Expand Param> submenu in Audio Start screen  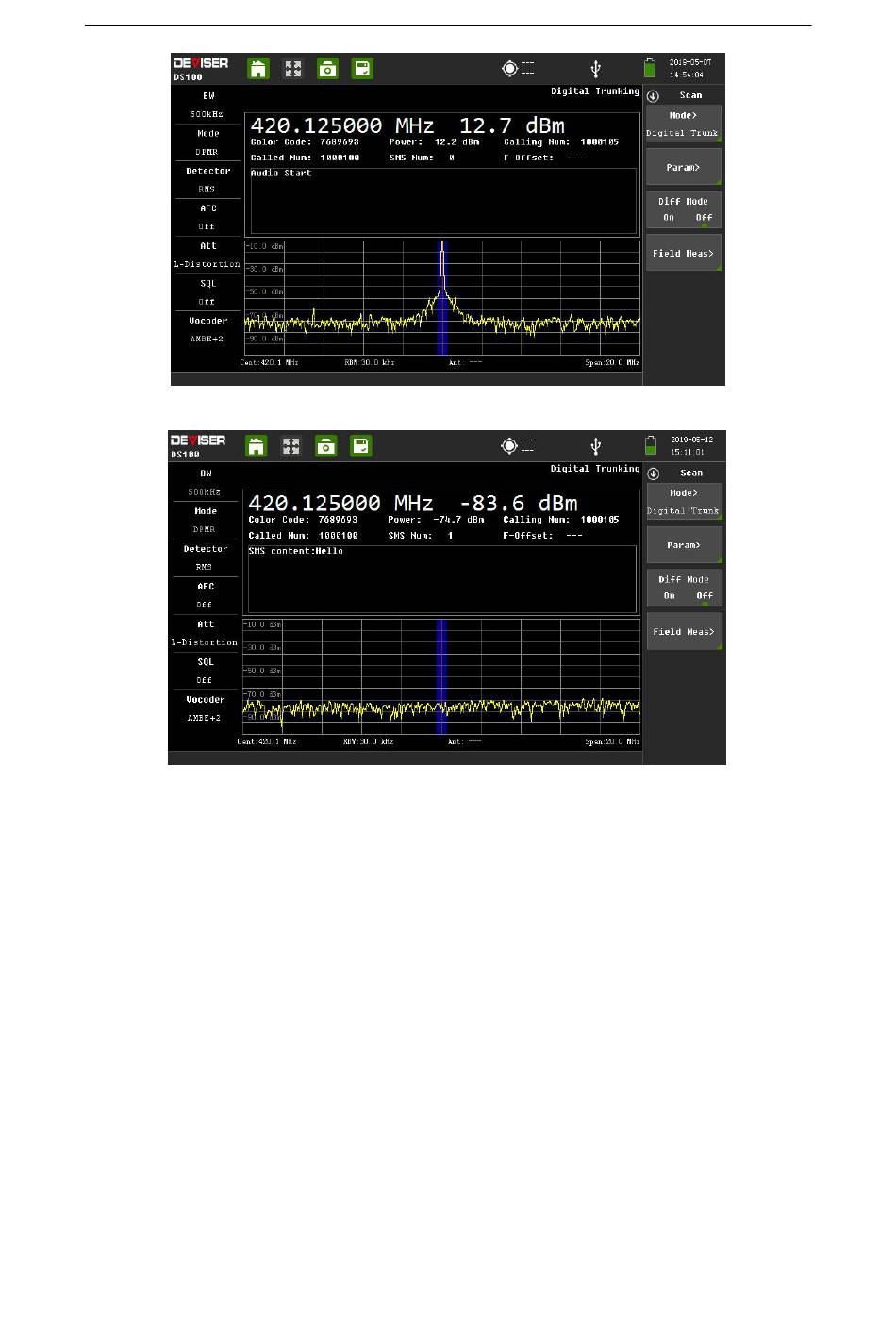[684, 167]
